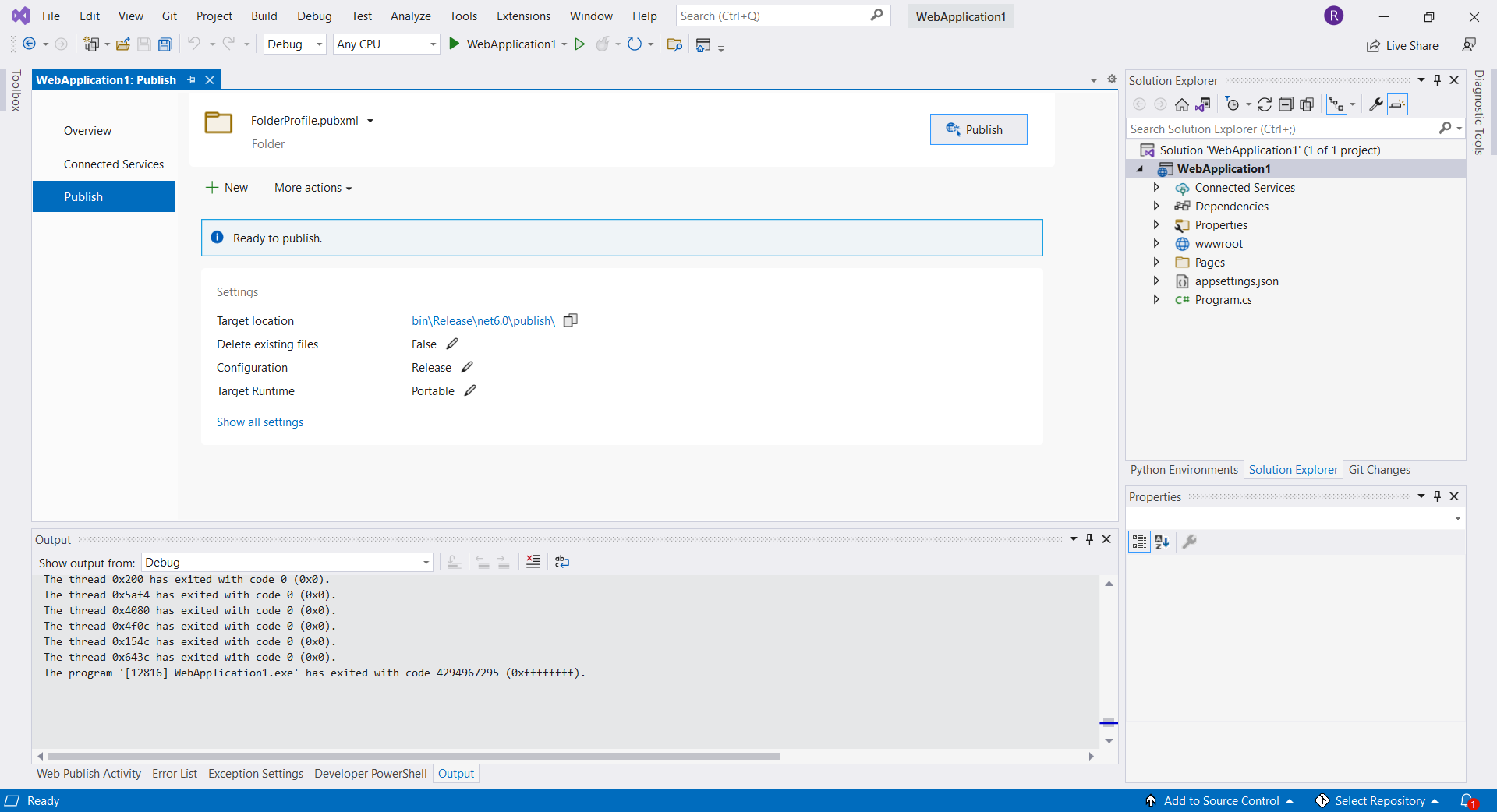Image resolution: width=1497 pixels, height=812 pixels.
Task: Open the Publish tab settings gear icon
Action: click(x=1112, y=79)
